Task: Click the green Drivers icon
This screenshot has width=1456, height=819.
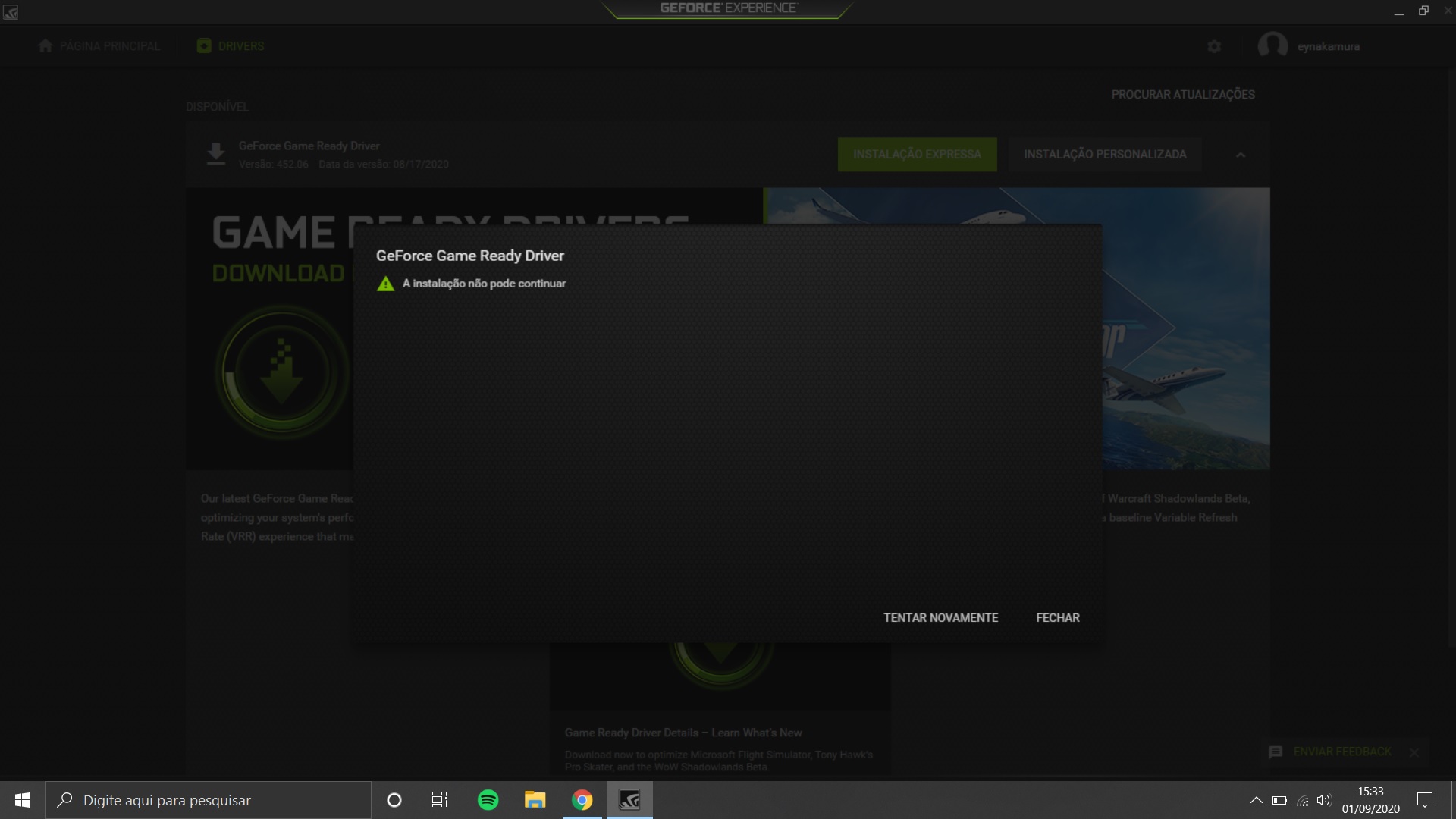Action: click(204, 46)
